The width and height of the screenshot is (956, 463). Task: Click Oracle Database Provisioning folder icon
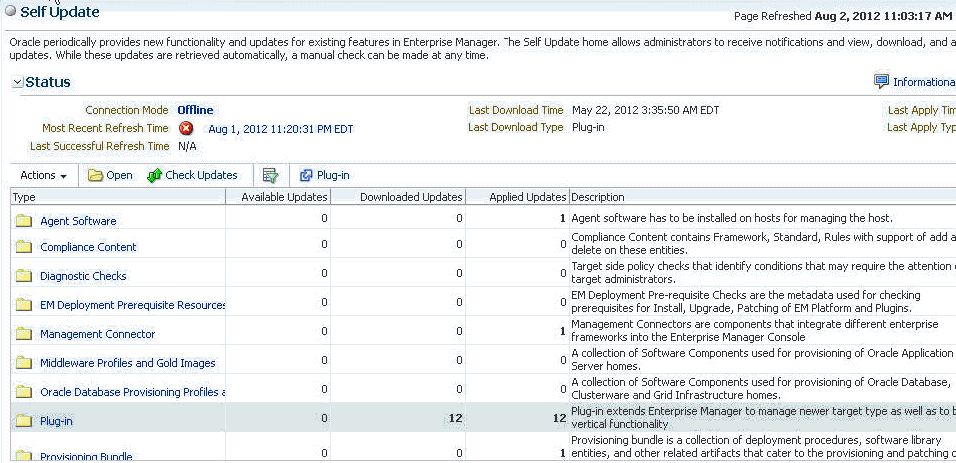click(24, 392)
